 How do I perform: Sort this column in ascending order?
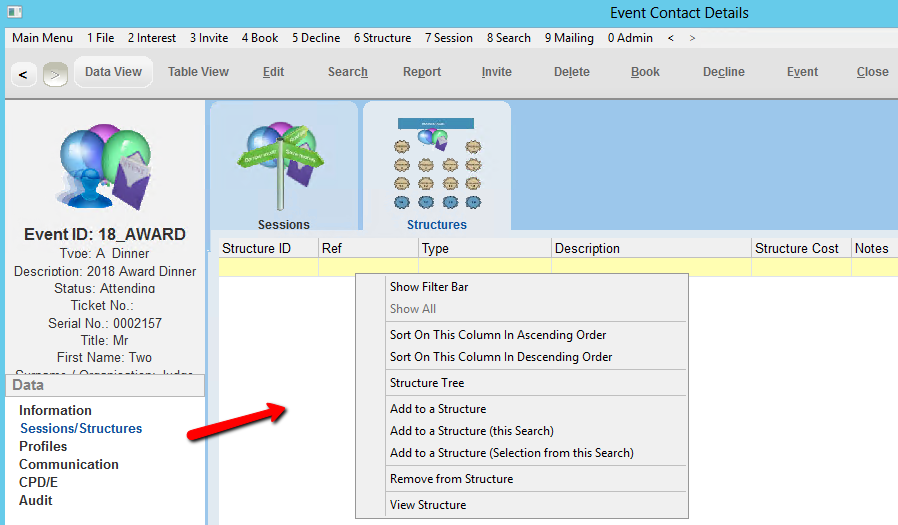pyautogui.click(x=498, y=335)
